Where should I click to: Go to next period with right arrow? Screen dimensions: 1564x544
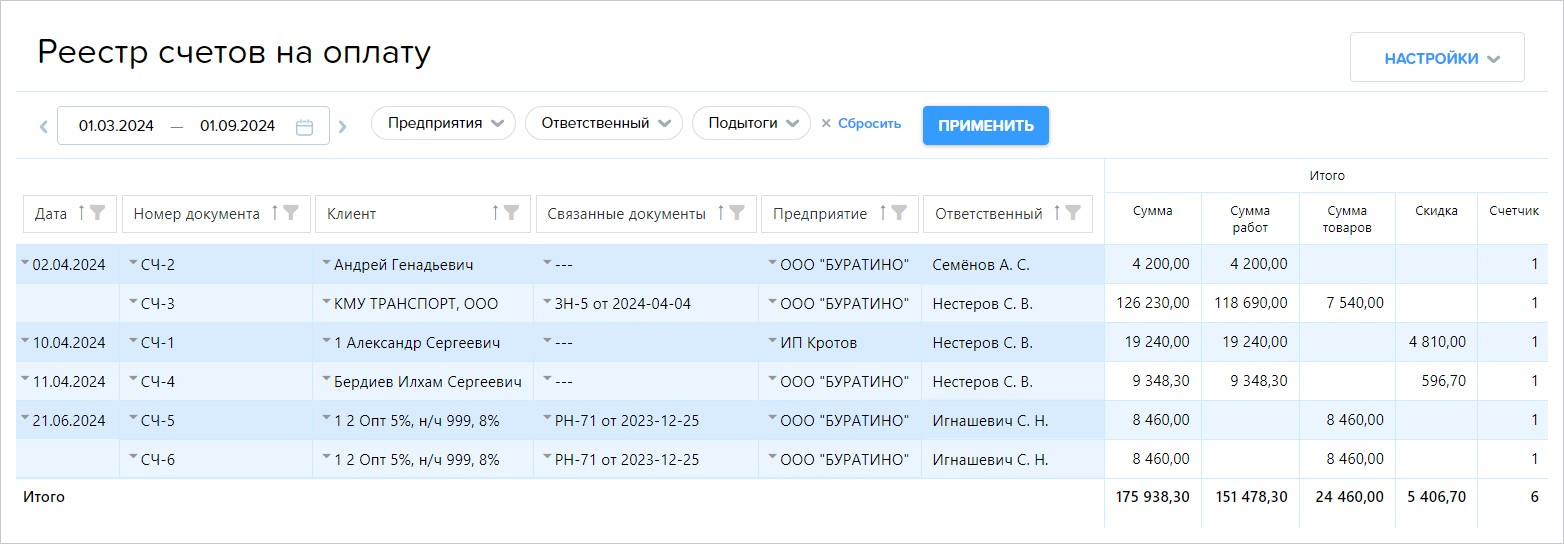(x=342, y=126)
